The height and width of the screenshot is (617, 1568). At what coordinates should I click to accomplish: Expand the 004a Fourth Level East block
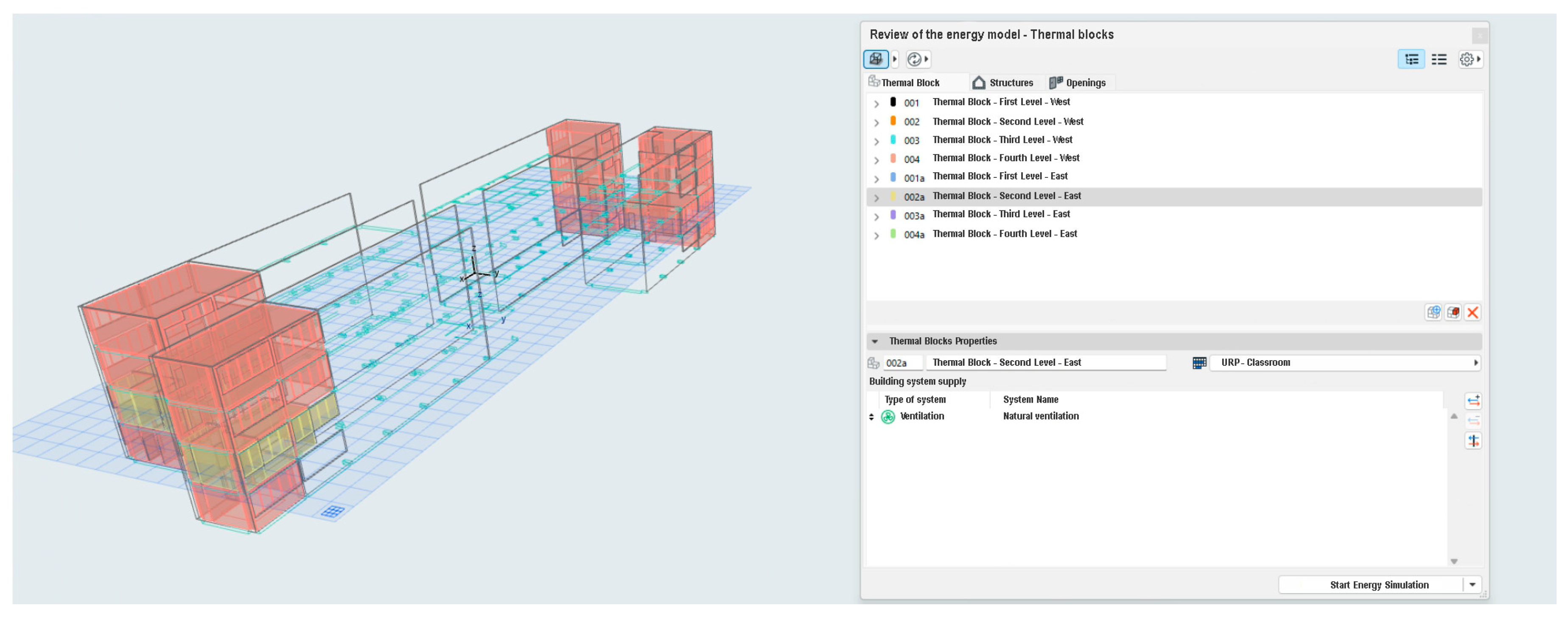(876, 235)
